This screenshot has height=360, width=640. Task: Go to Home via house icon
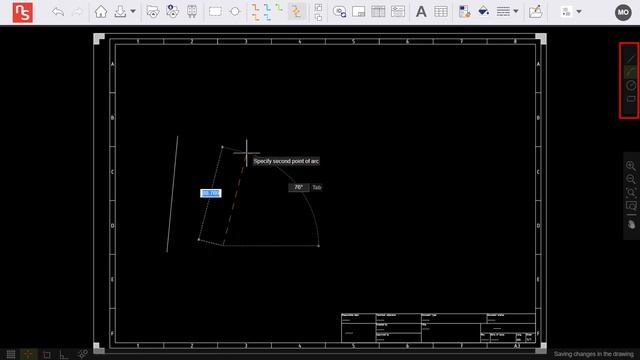(x=100, y=11)
